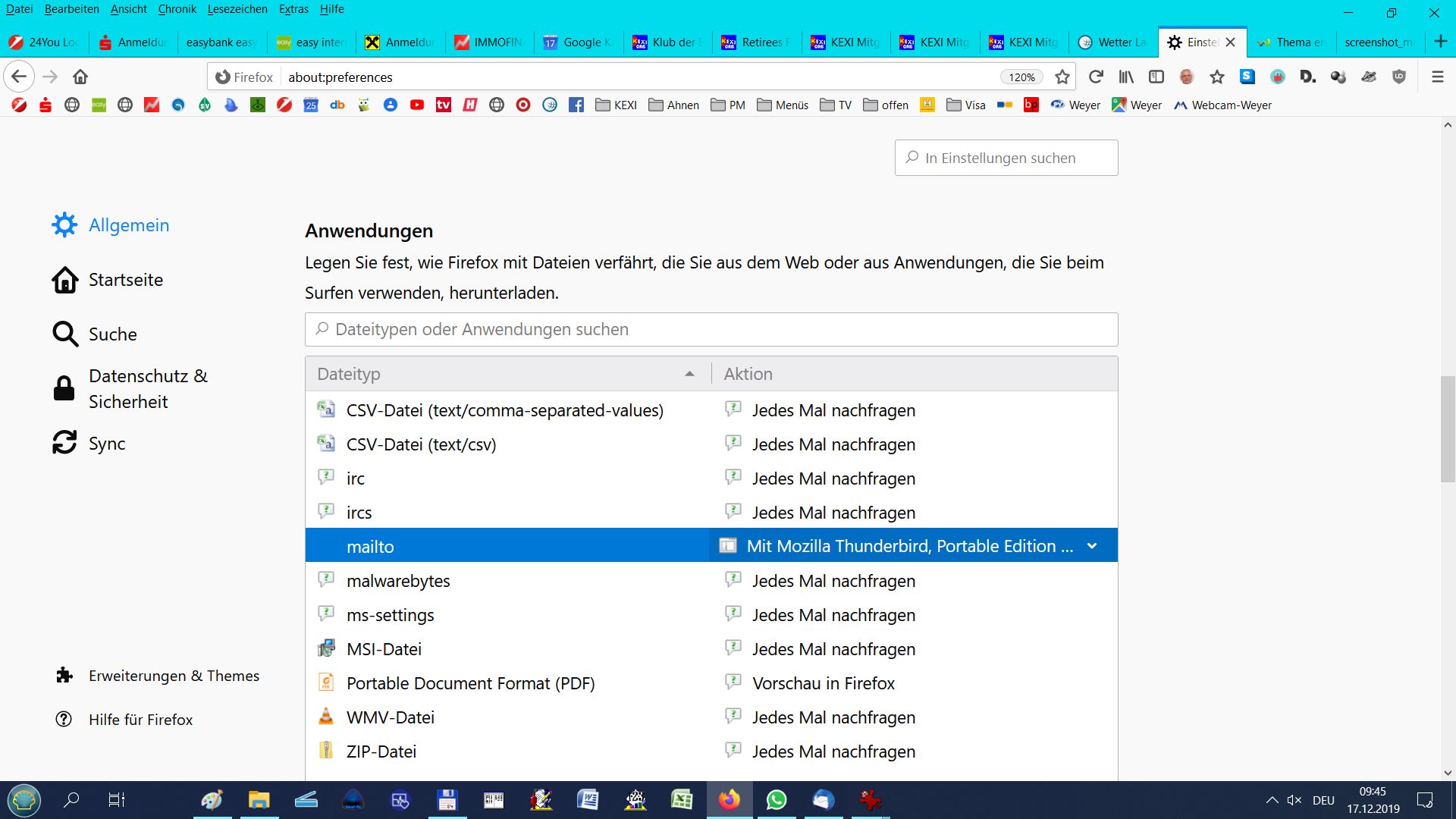Click the back navigation arrow
The width and height of the screenshot is (1456, 819).
click(x=19, y=77)
